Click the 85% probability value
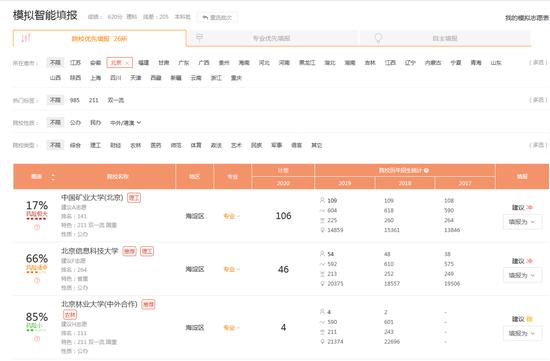Image resolution: width=550 pixels, height=361 pixels. tap(37, 317)
